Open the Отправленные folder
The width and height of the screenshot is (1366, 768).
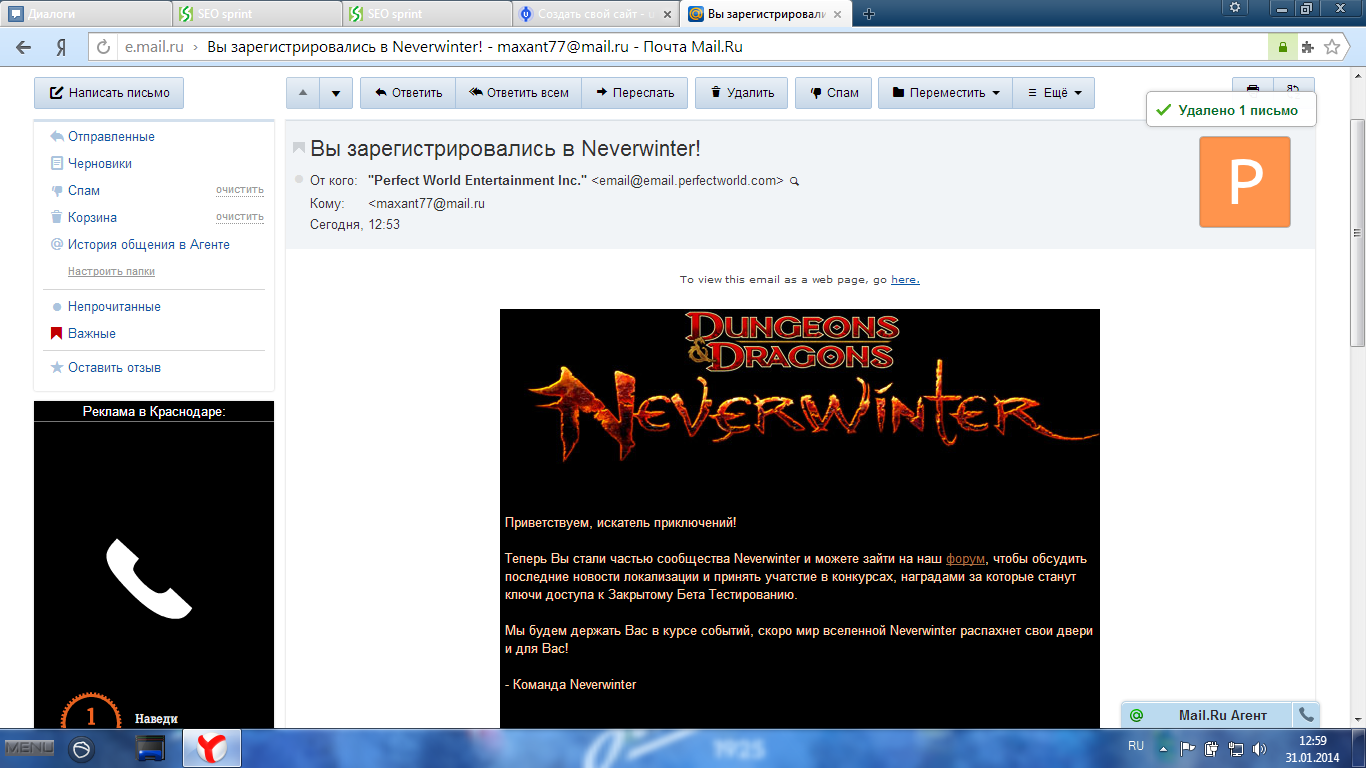(x=111, y=136)
